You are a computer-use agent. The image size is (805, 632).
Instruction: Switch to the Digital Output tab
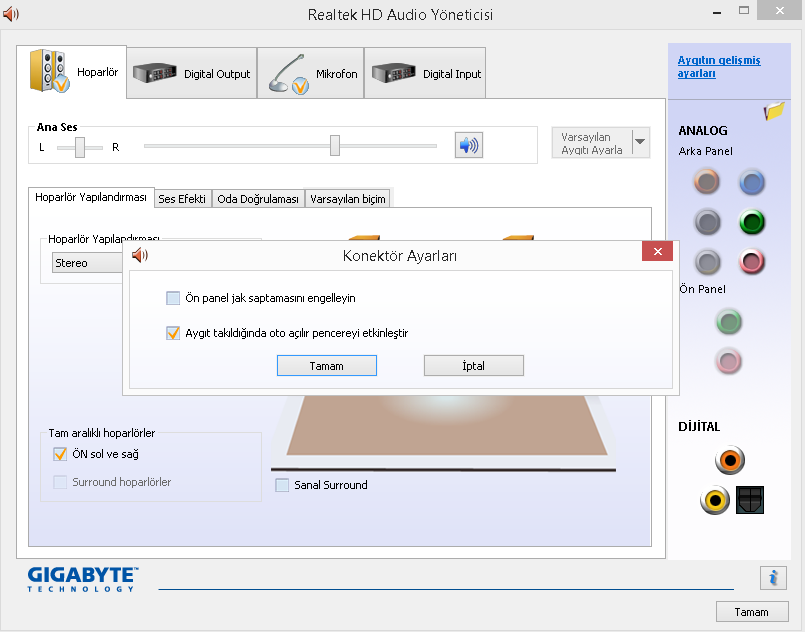[191, 73]
